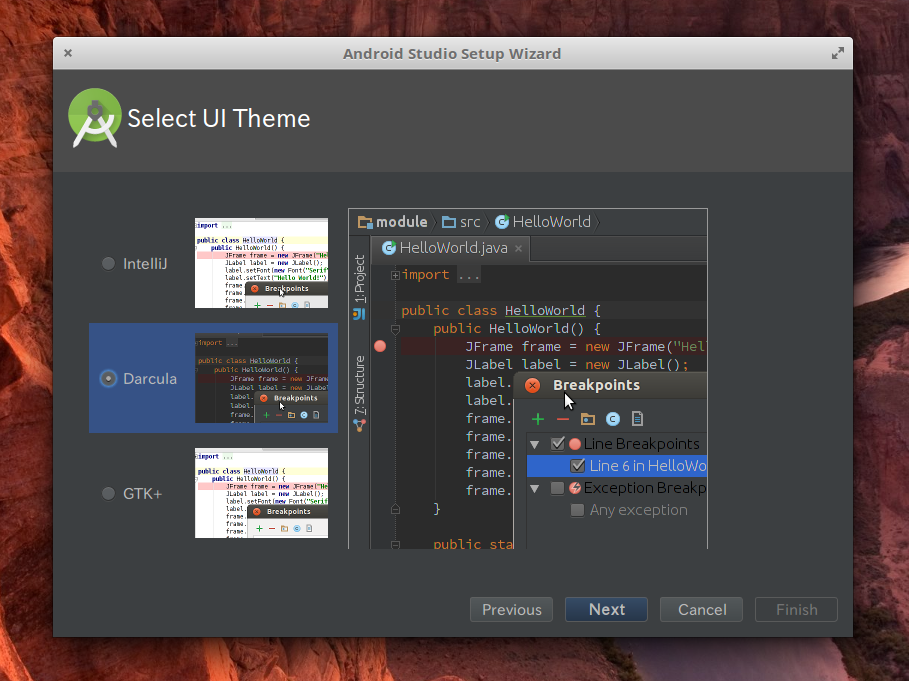909x681 pixels.
Task: Remove breakpoint with the red minus icon
Action: pyautogui.click(x=562, y=419)
